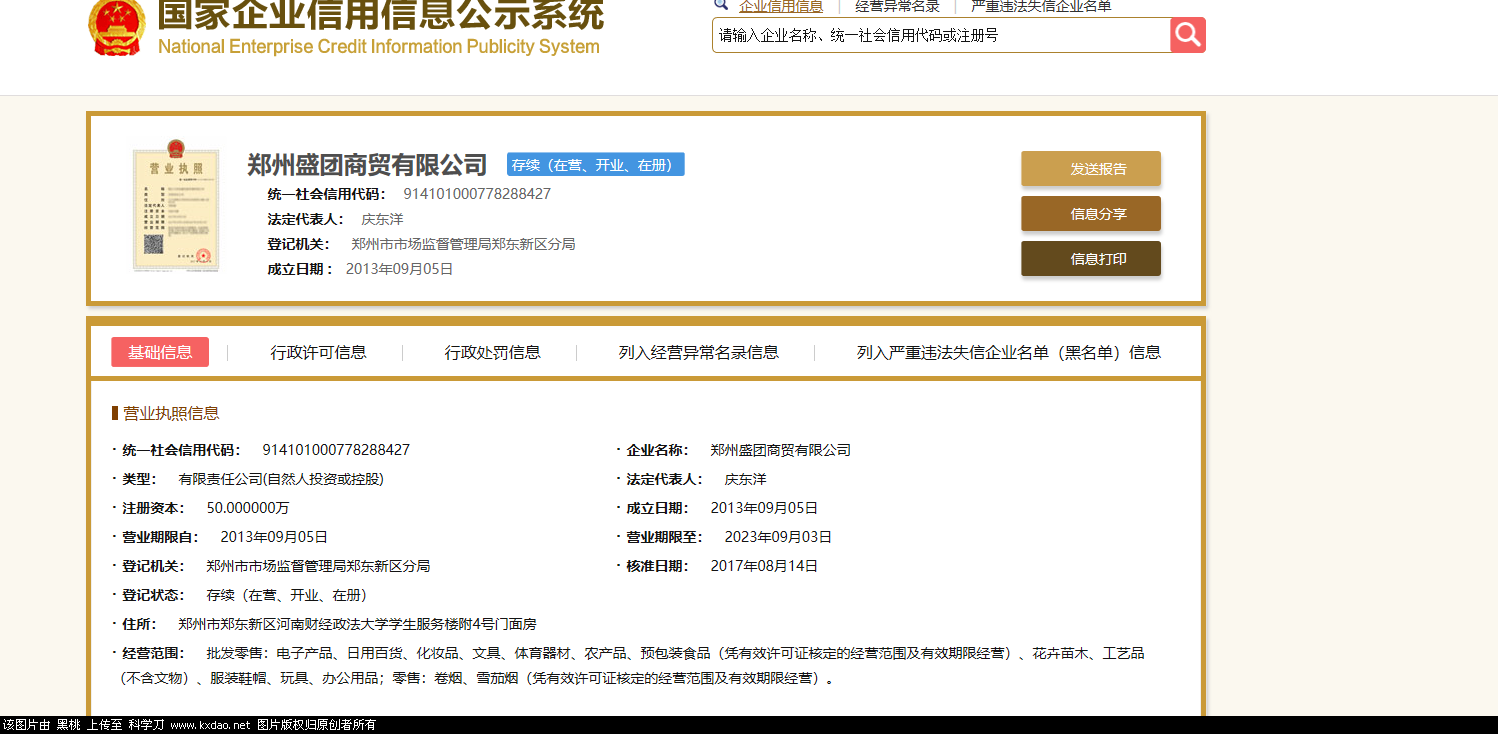Click the address 郑州市郑东新区河南财经政法大学学生服务楼附4号门面房
This screenshot has height=734, width=1498.
(x=357, y=624)
